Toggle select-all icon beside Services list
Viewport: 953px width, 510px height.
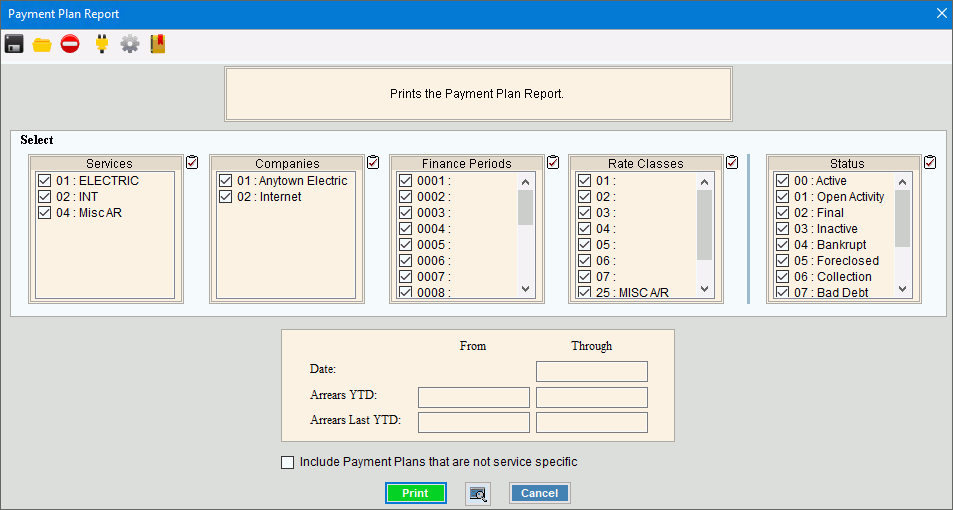(x=192, y=162)
